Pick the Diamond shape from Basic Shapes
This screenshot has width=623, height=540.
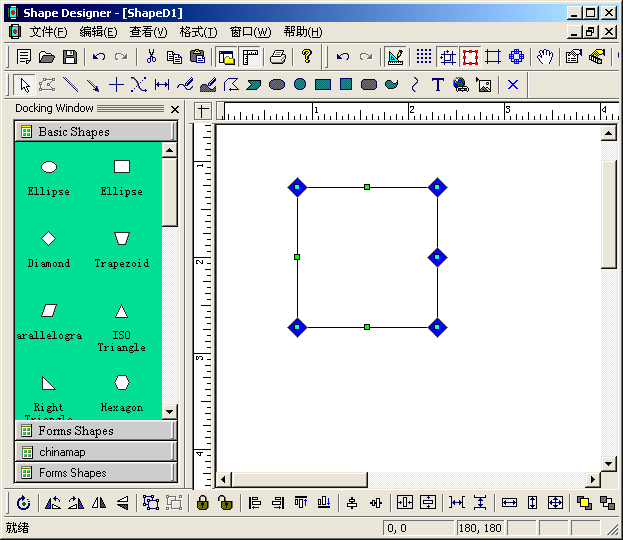point(48,239)
